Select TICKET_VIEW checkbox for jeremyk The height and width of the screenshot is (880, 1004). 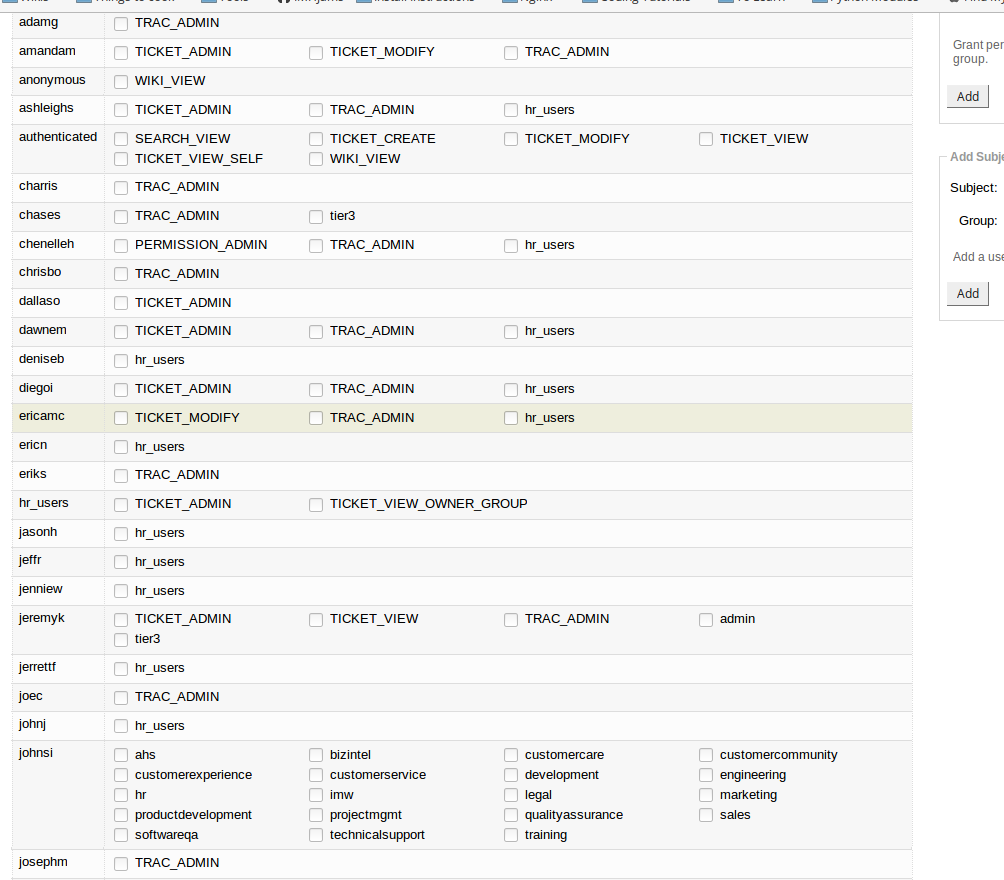pyautogui.click(x=316, y=619)
